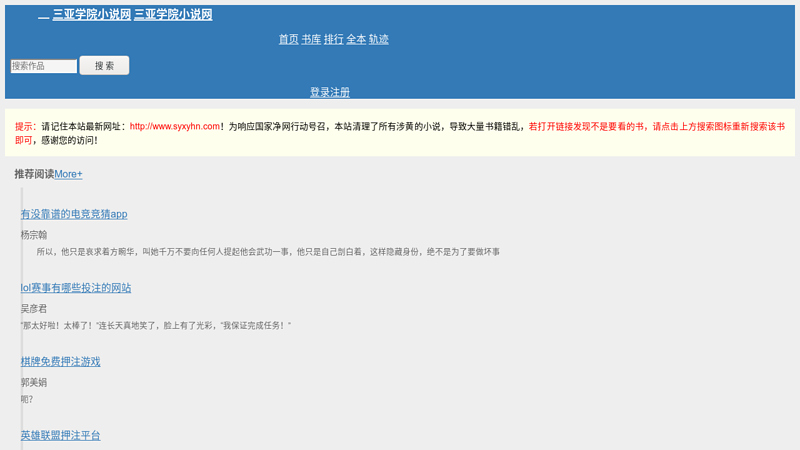This screenshot has width=800, height=450.
Task: Open the novel 有没靠谱的电竞竞猜app
Action: [x=74, y=214]
